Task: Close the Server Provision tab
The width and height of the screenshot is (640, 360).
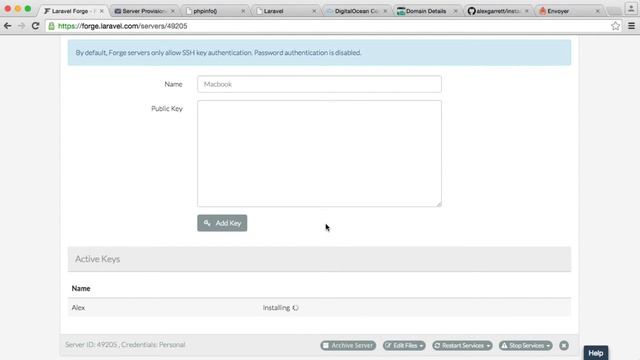Action: [x=173, y=11]
